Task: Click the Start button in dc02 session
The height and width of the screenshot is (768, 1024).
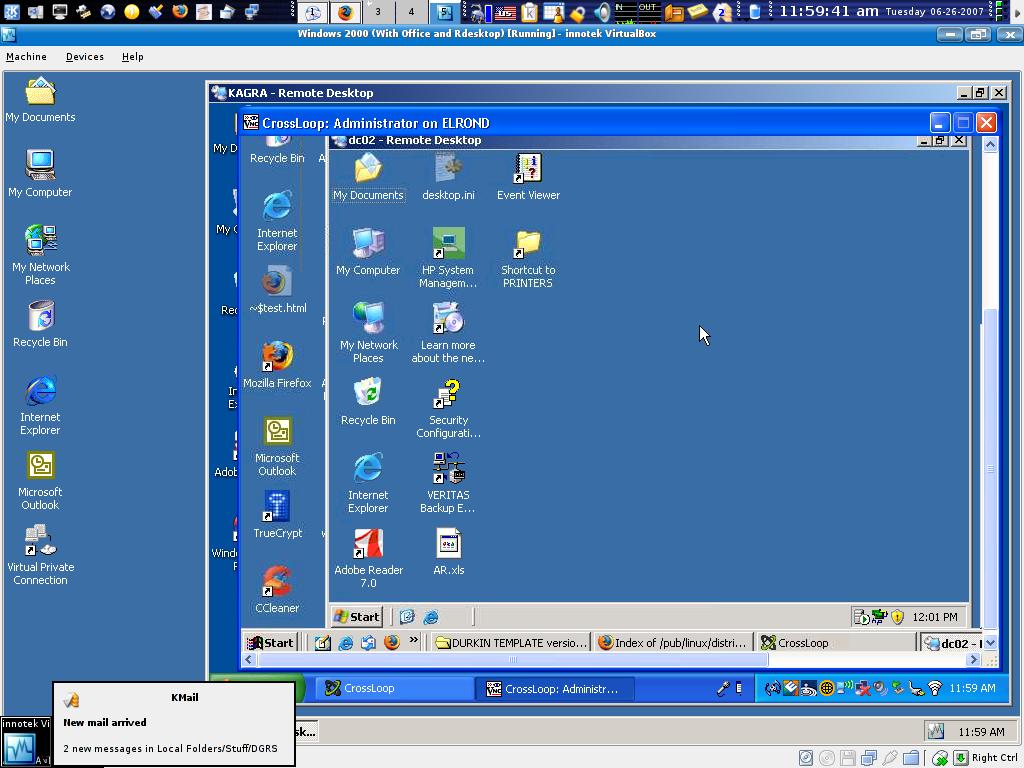Action: 357,617
